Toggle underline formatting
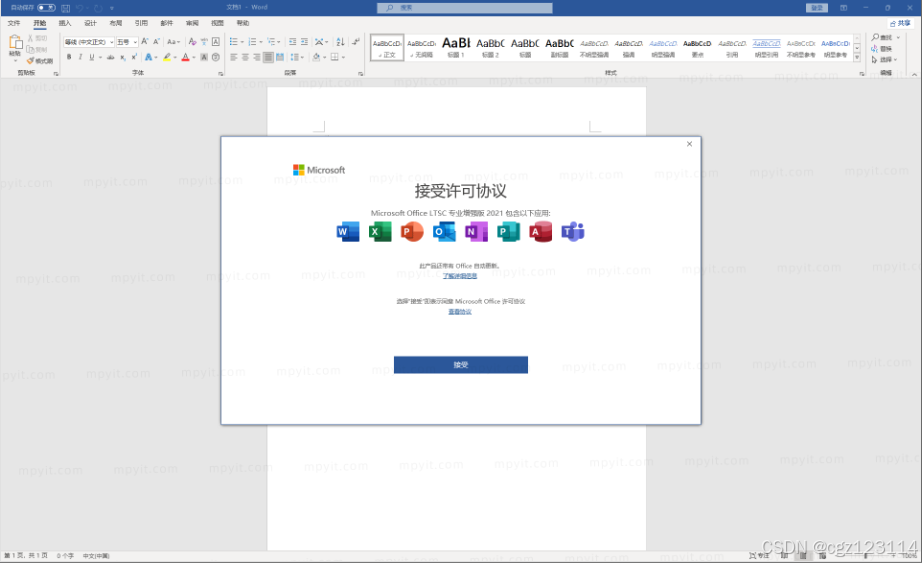 92,57
